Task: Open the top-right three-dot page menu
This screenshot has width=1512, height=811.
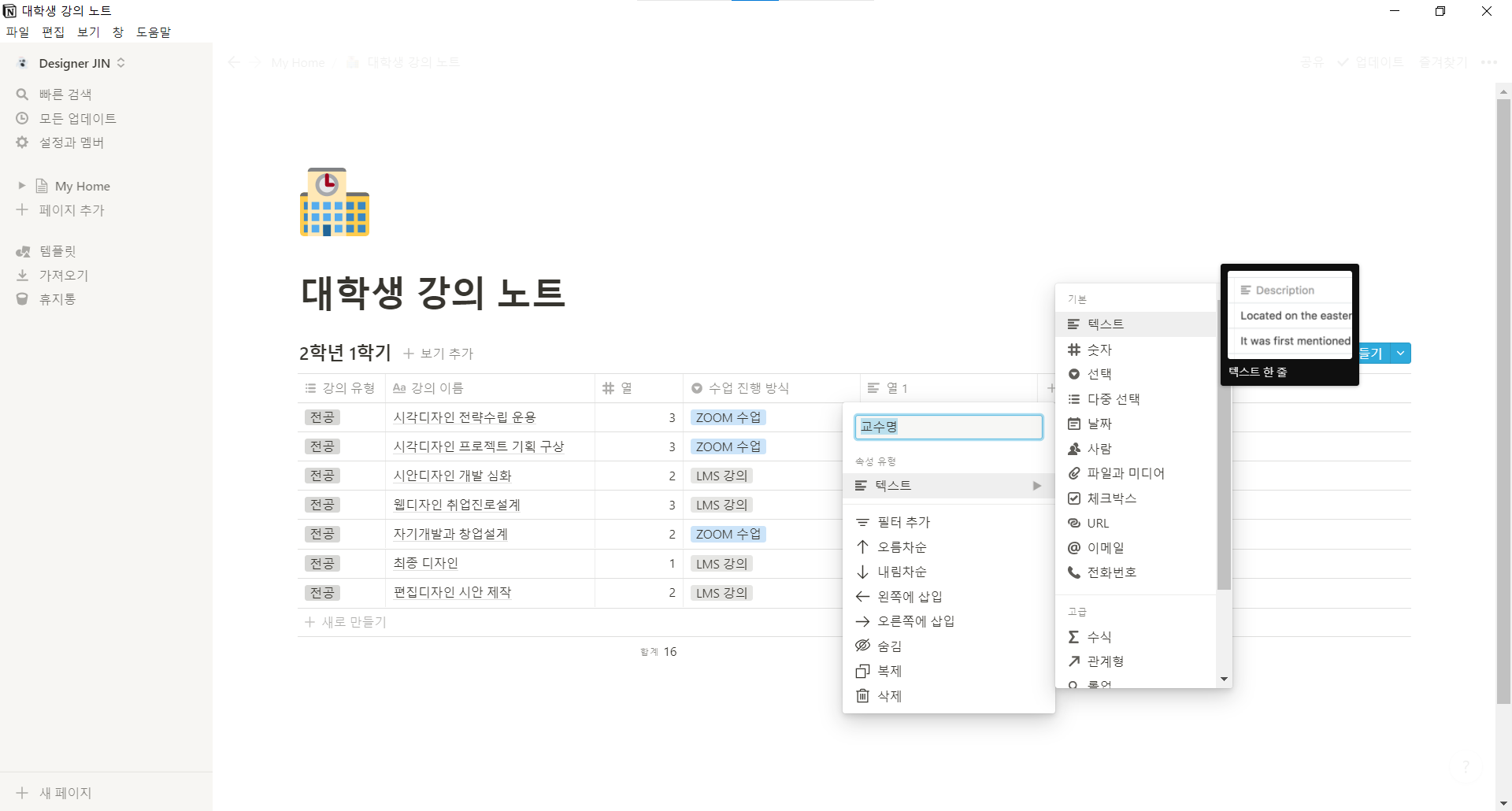Action: [x=1488, y=62]
